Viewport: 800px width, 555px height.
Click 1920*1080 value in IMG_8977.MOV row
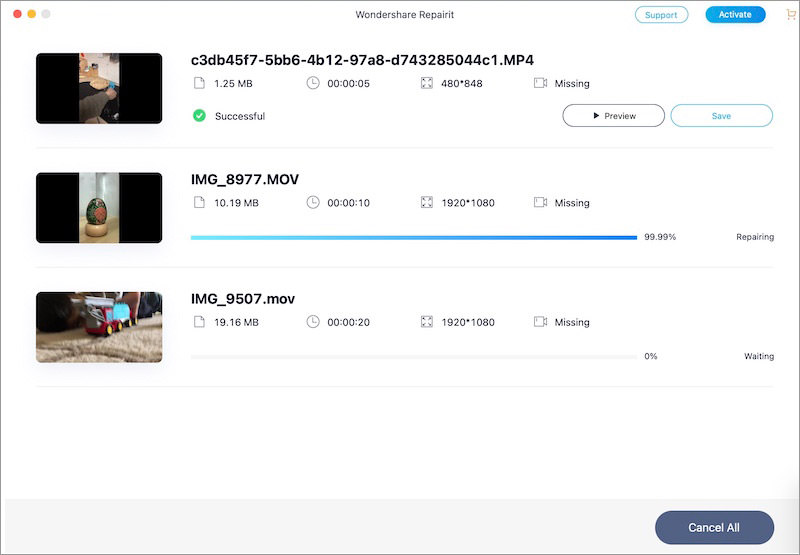pos(468,203)
